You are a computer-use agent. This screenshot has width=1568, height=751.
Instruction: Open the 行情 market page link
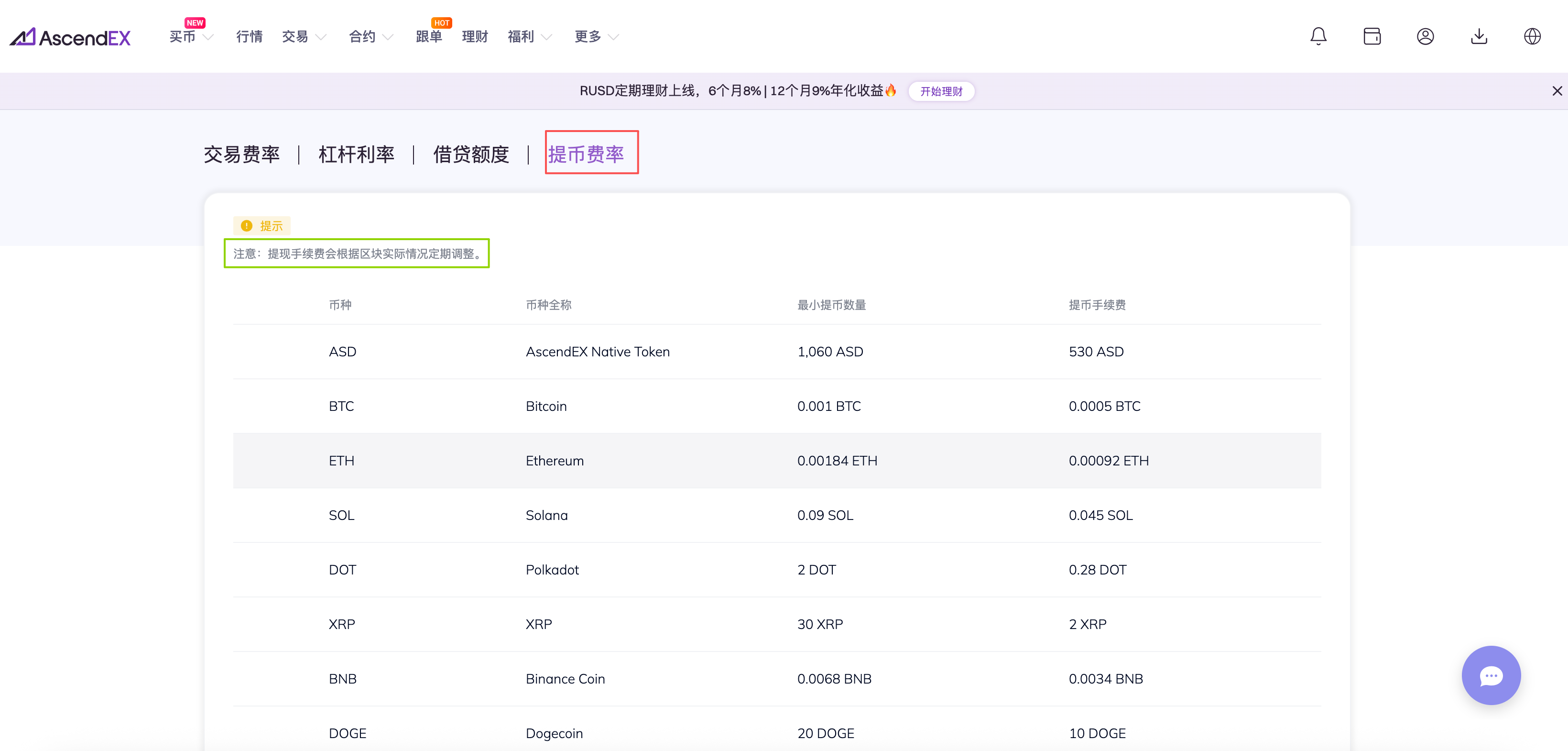(x=249, y=37)
